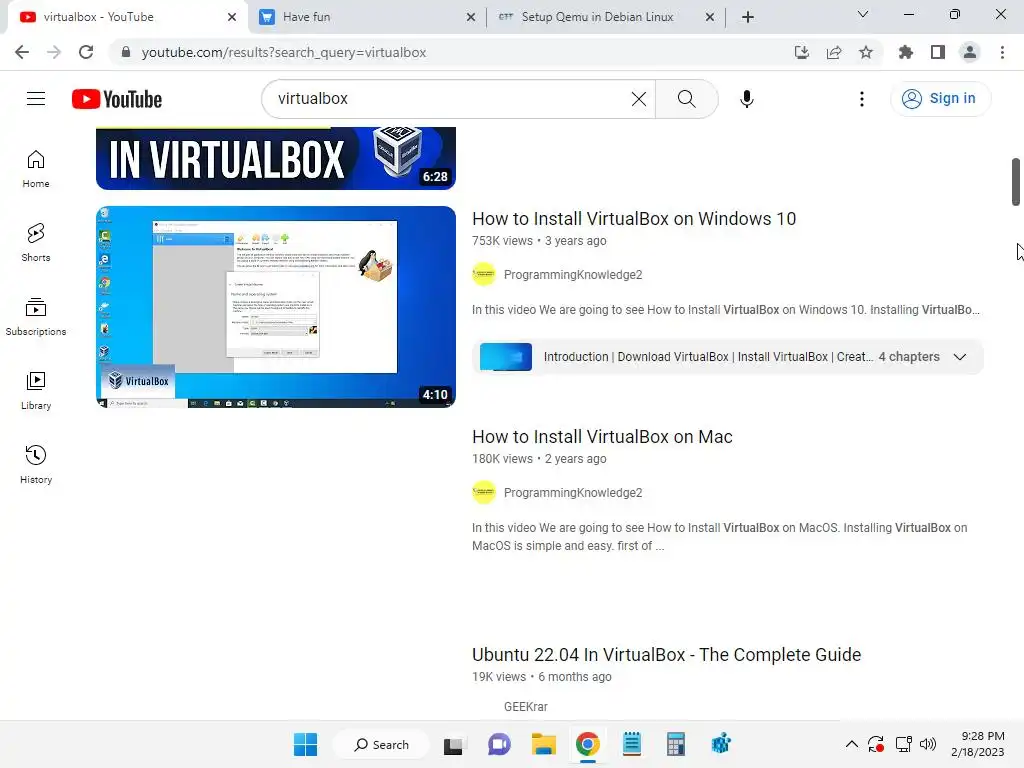View the site lock info icon

(126, 52)
